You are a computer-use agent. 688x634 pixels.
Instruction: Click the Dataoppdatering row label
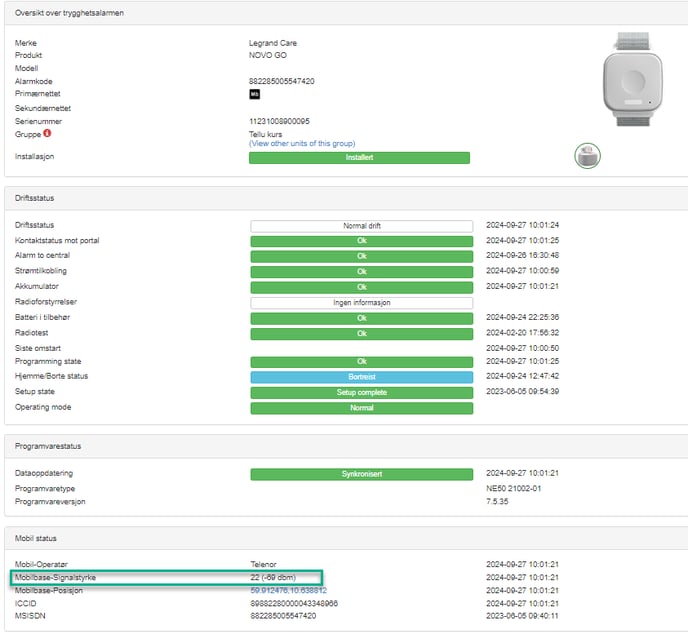[44, 473]
